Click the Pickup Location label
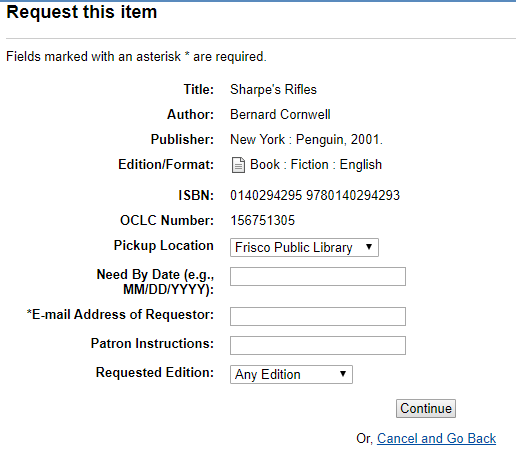Image resolution: width=516 pixels, height=461 pixels. [163, 245]
